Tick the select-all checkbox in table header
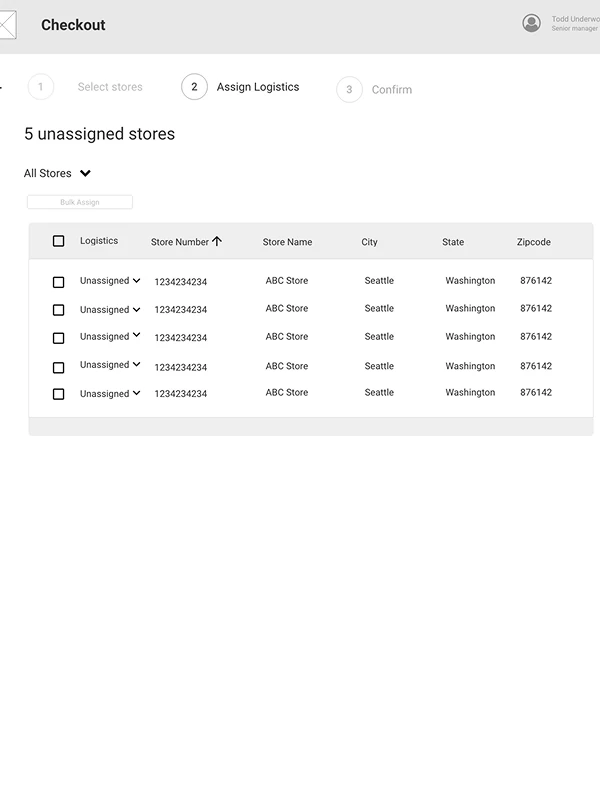This screenshot has height=800, width=600. click(x=59, y=241)
